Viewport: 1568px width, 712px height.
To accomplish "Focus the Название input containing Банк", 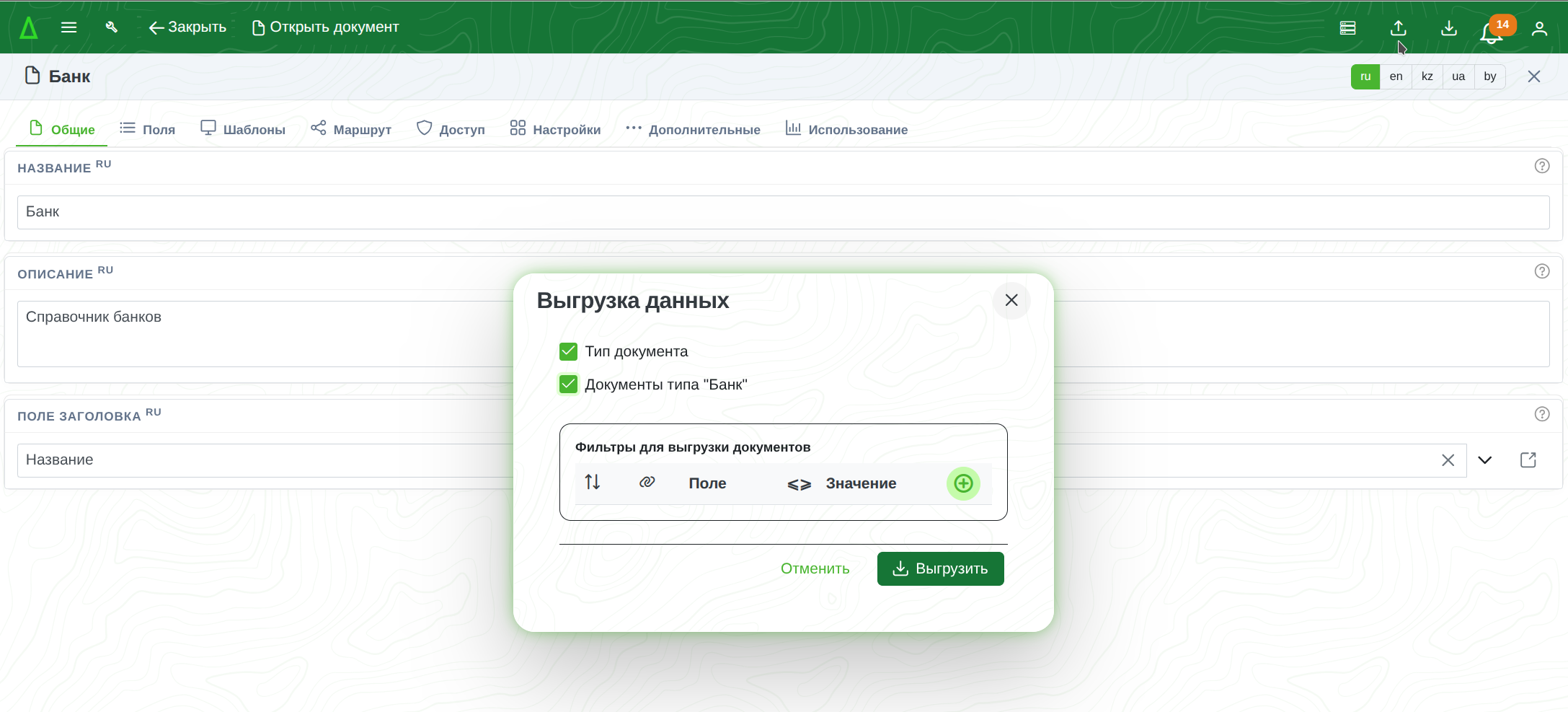I will pyautogui.click(x=784, y=212).
